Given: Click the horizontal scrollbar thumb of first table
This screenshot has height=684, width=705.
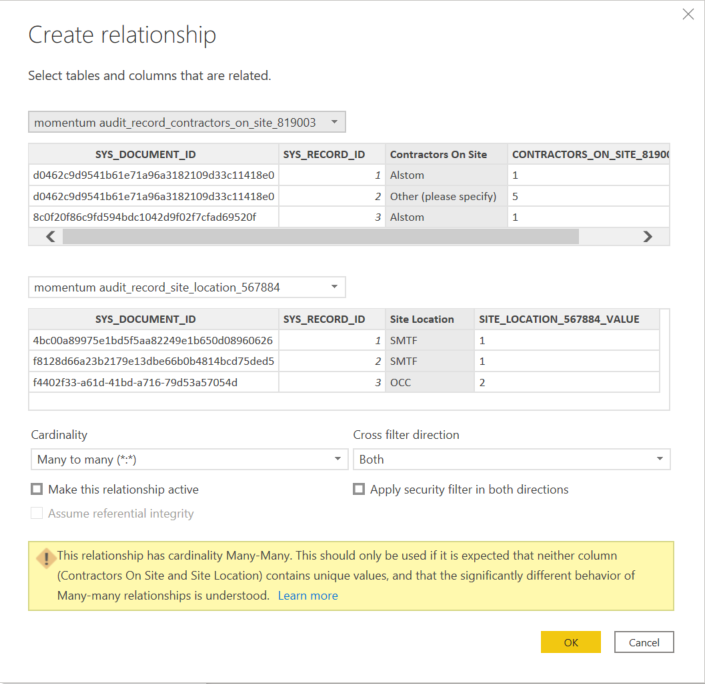Looking at the screenshot, I should click(x=321, y=237).
